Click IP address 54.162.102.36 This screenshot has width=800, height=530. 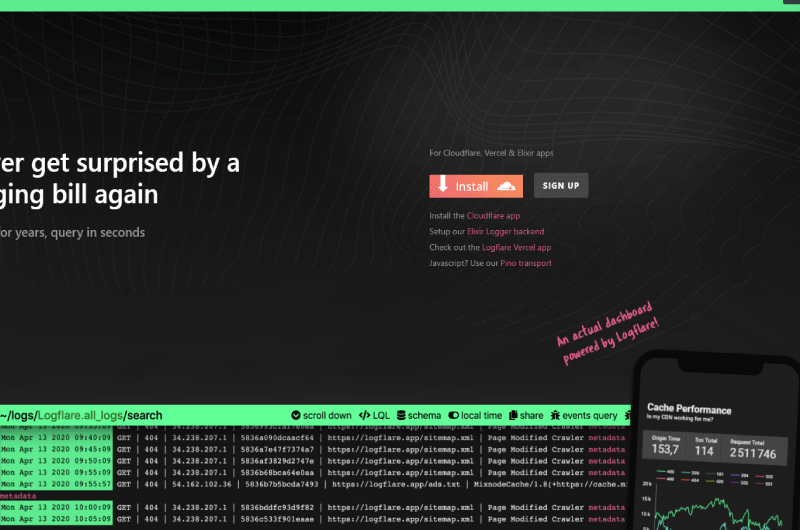[x=202, y=484]
